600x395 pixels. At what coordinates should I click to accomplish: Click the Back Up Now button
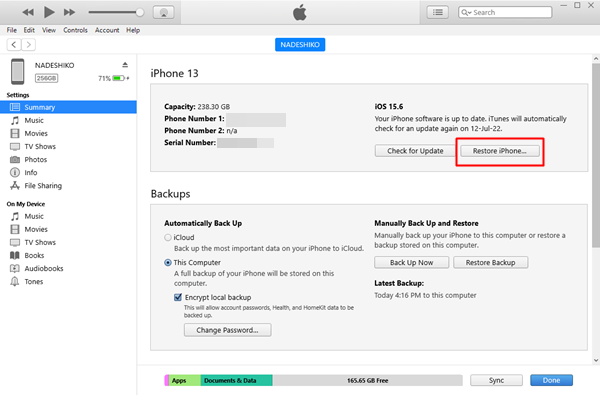click(411, 263)
